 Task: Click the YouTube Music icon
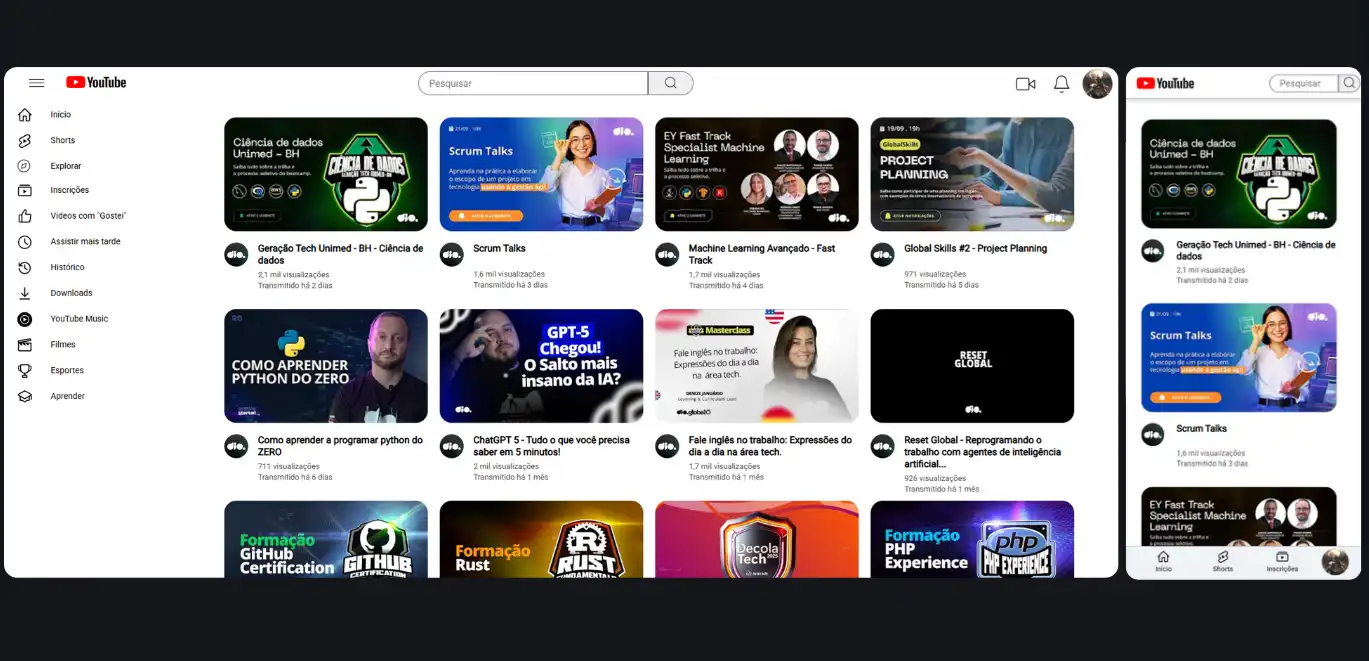[x=25, y=319]
